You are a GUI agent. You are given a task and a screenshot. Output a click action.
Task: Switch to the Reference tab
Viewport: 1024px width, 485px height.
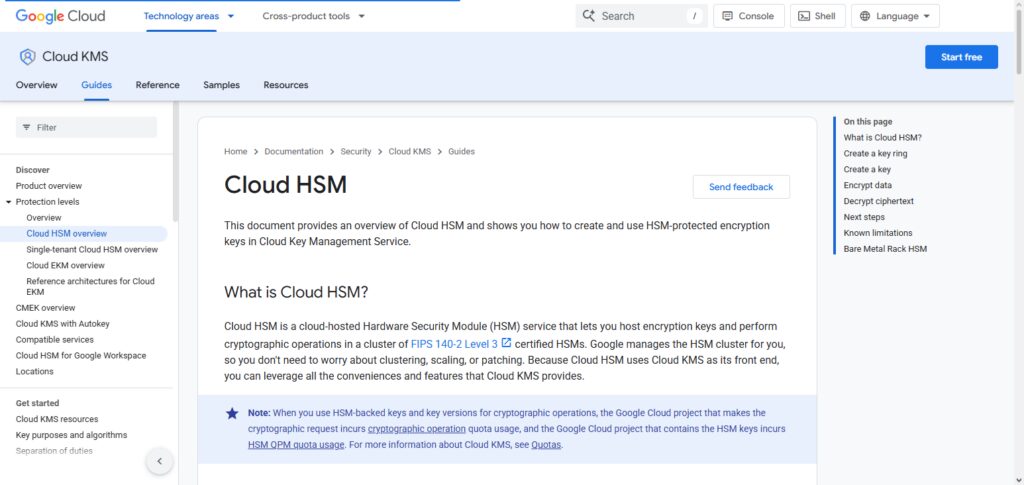pos(157,85)
